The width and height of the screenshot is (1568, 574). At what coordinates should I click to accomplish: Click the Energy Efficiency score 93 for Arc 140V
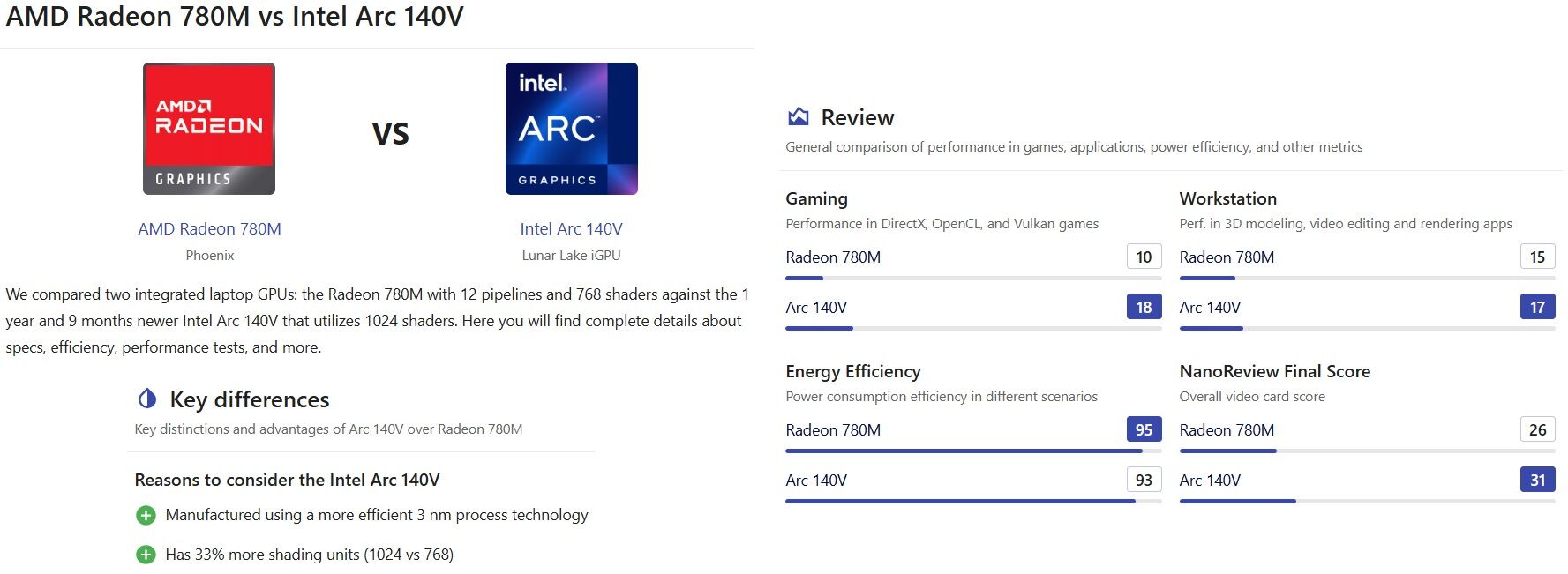point(1144,480)
